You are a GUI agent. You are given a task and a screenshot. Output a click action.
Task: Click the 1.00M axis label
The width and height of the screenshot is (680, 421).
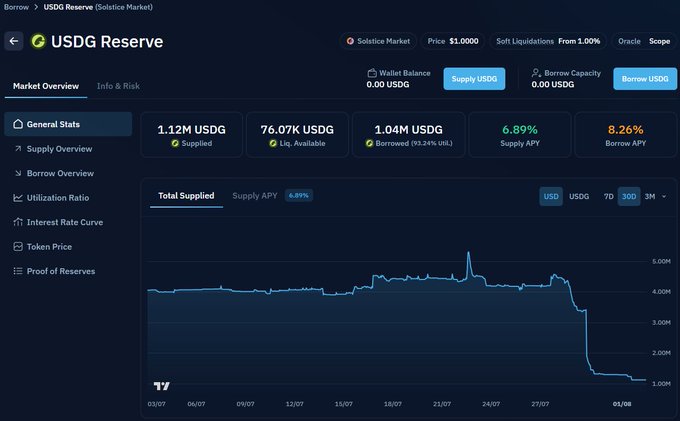pos(661,384)
